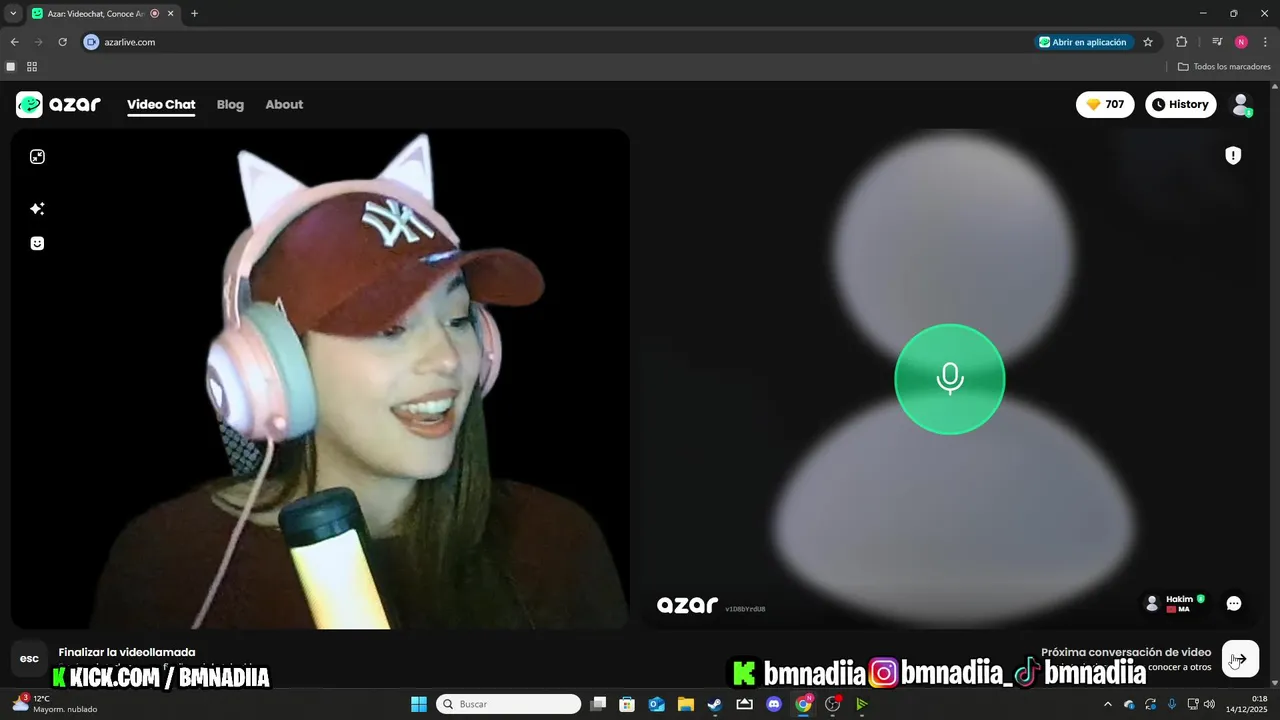This screenshot has width=1280, height=720.
Task: Open volume control in system tray
Action: click(1210, 704)
